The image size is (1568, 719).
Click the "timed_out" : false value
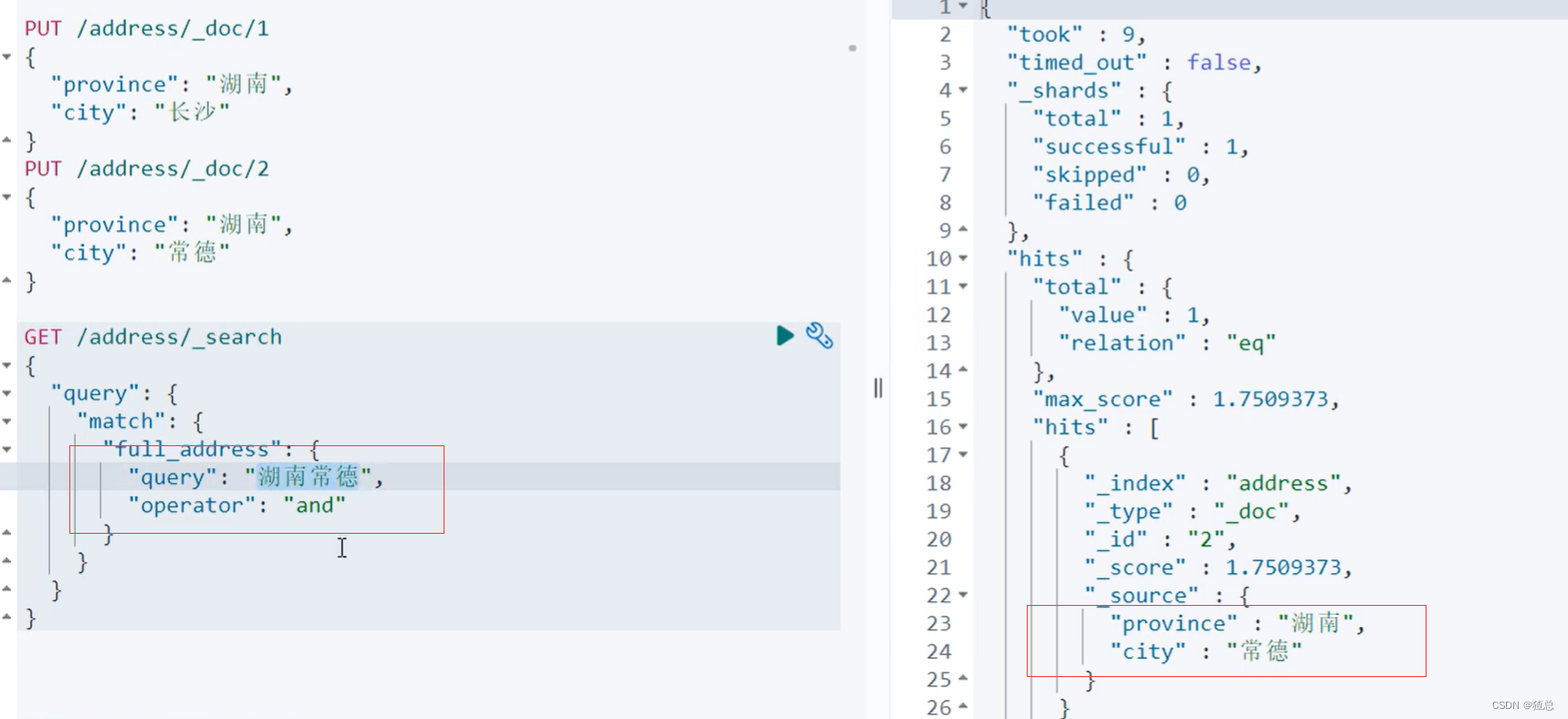click(1218, 63)
